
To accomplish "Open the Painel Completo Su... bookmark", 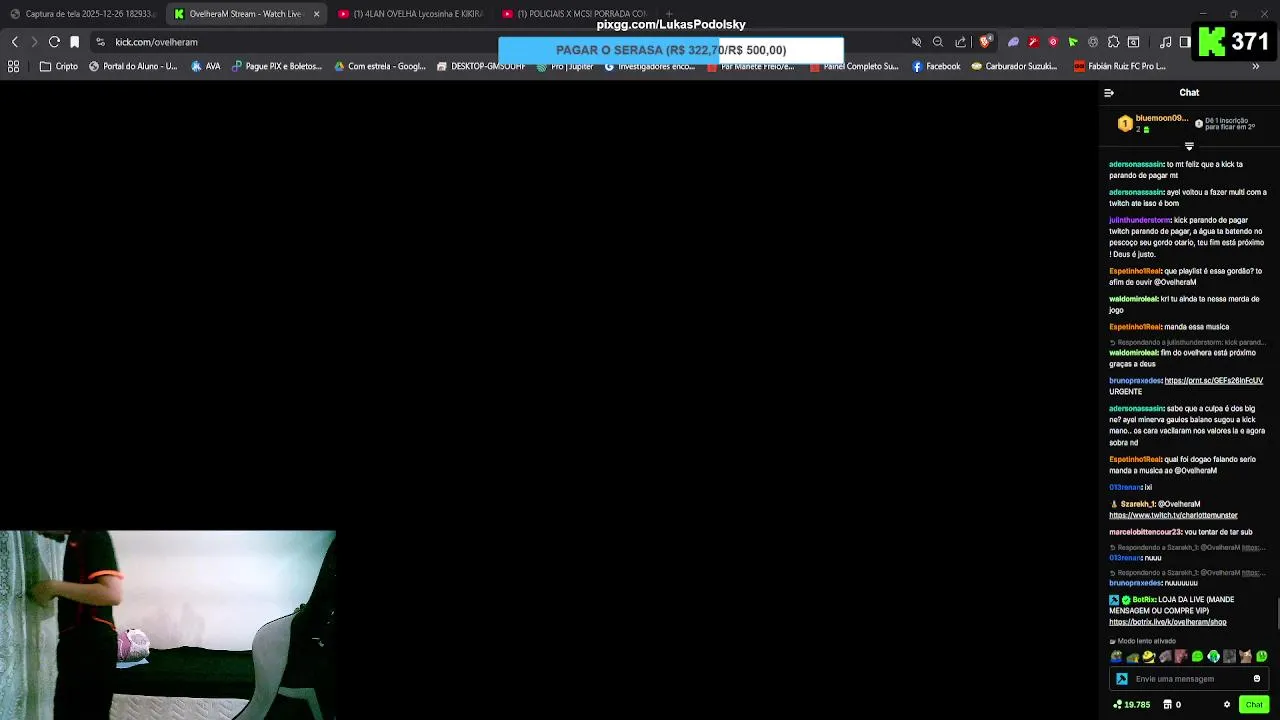I will point(854,66).
